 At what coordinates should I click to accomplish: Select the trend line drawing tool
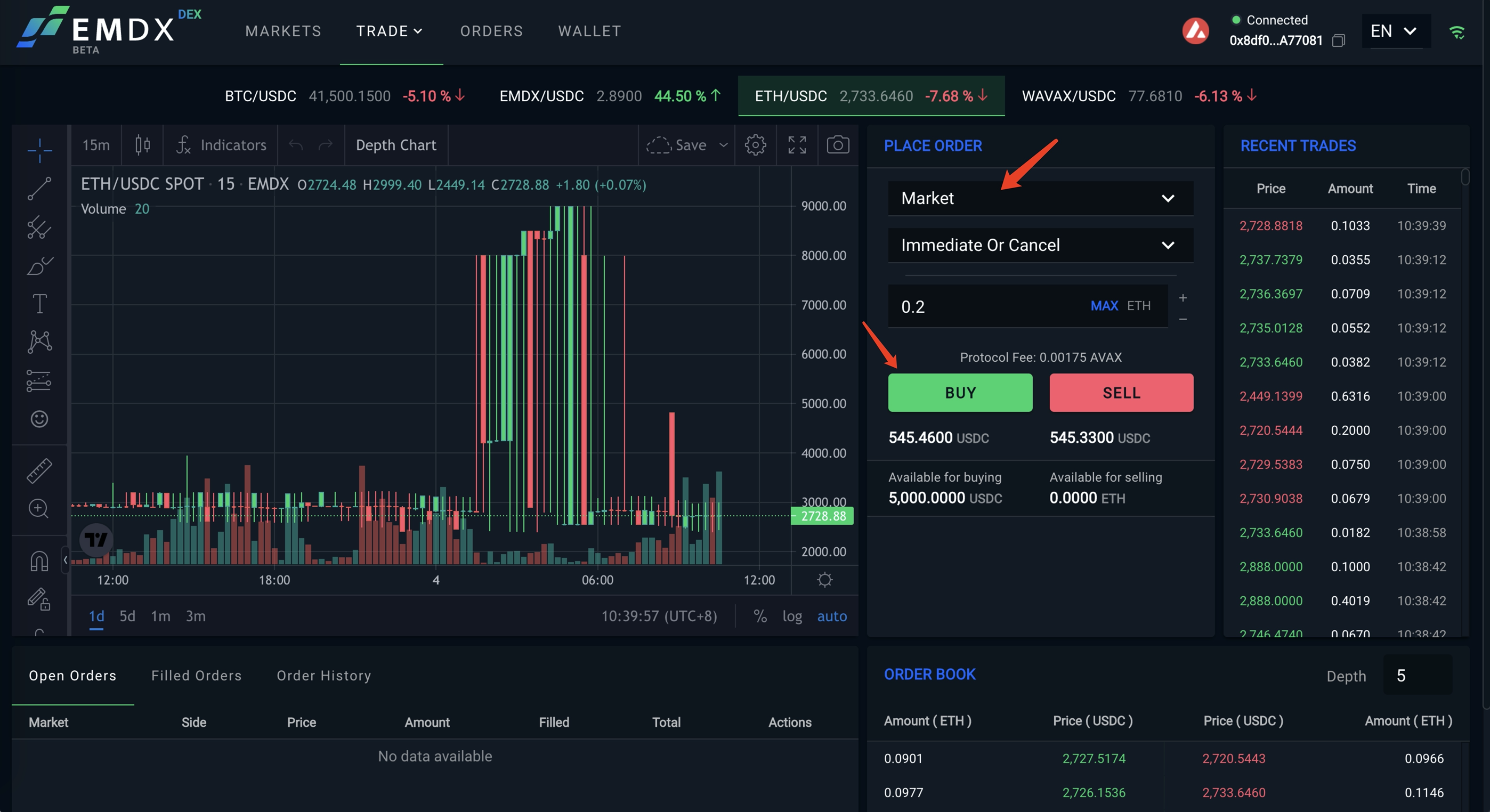(x=39, y=189)
